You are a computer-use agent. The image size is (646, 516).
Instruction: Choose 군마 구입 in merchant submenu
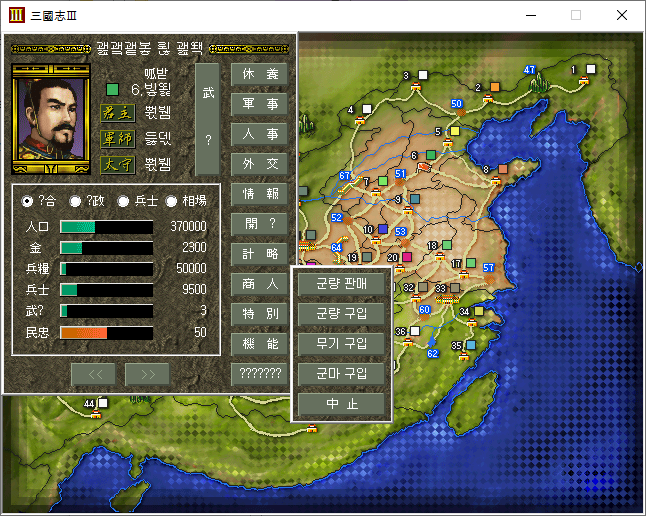click(x=342, y=374)
